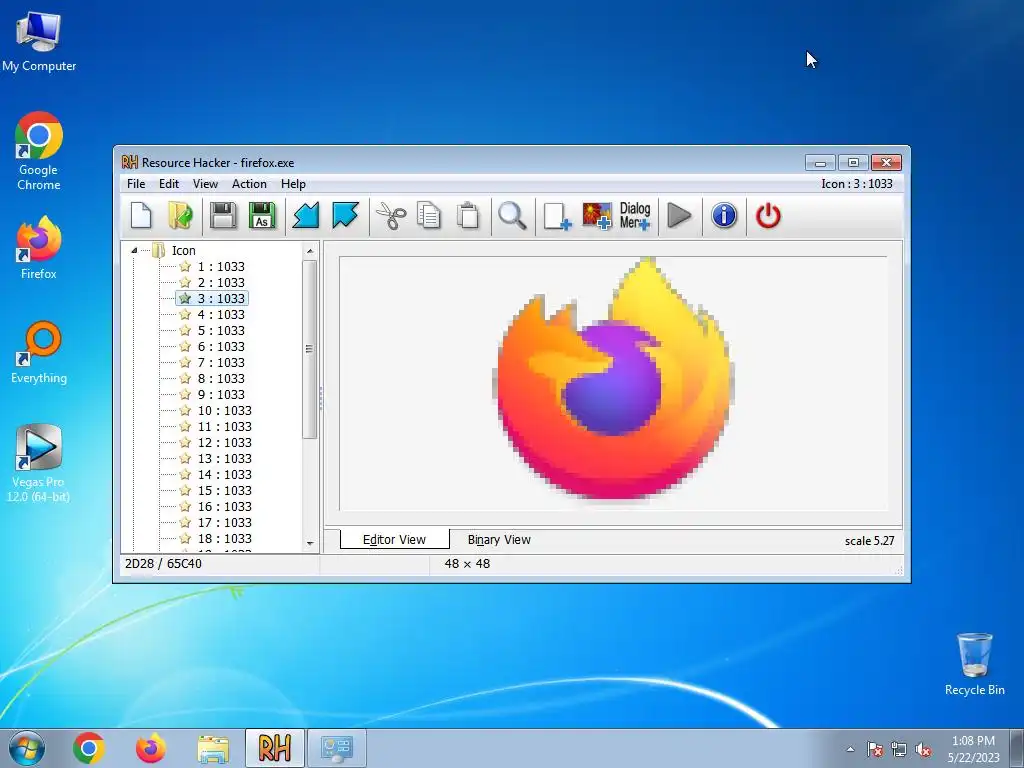The image size is (1024, 768).
Task: Save file using the gray floppy icon
Action: coord(223,216)
